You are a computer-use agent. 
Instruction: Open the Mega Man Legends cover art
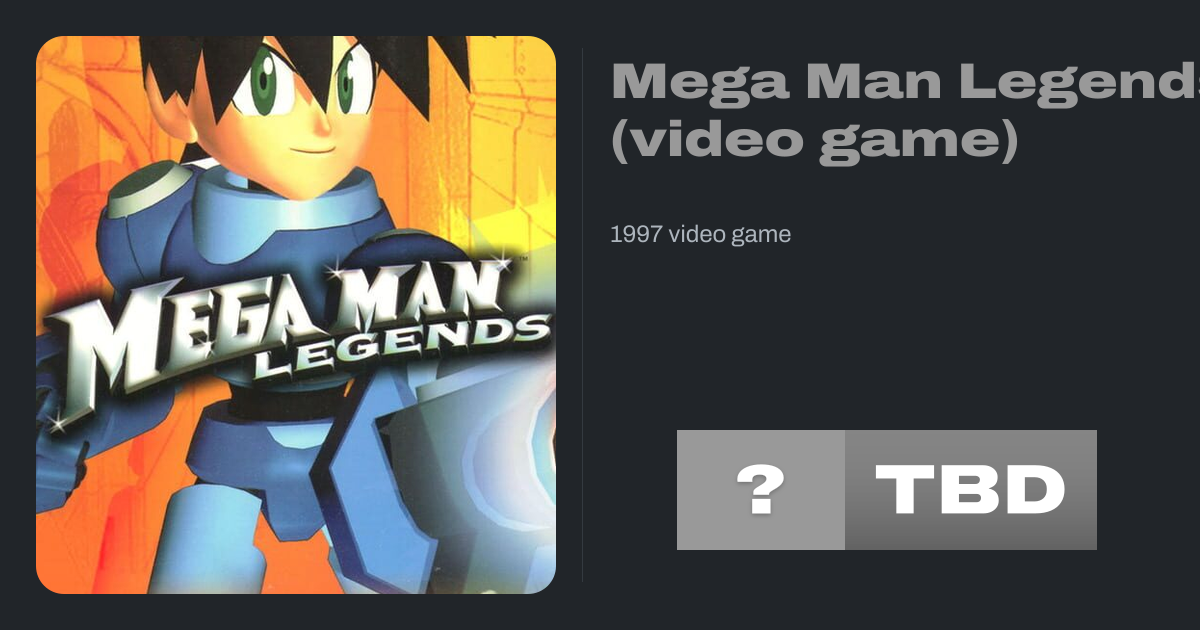pos(296,315)
